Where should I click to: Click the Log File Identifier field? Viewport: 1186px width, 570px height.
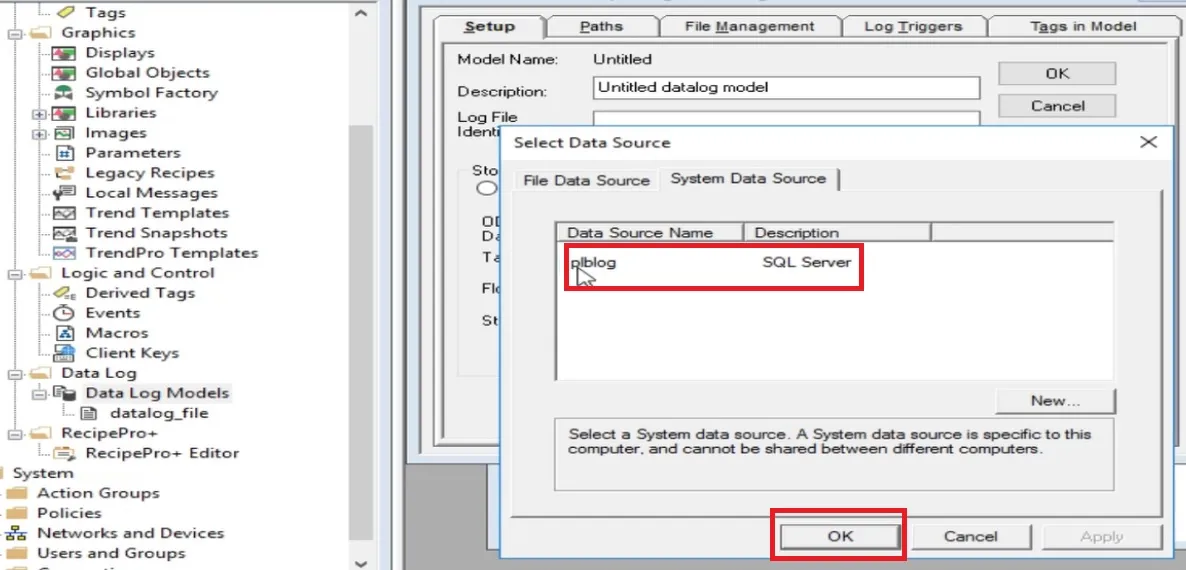click(786, 118)
